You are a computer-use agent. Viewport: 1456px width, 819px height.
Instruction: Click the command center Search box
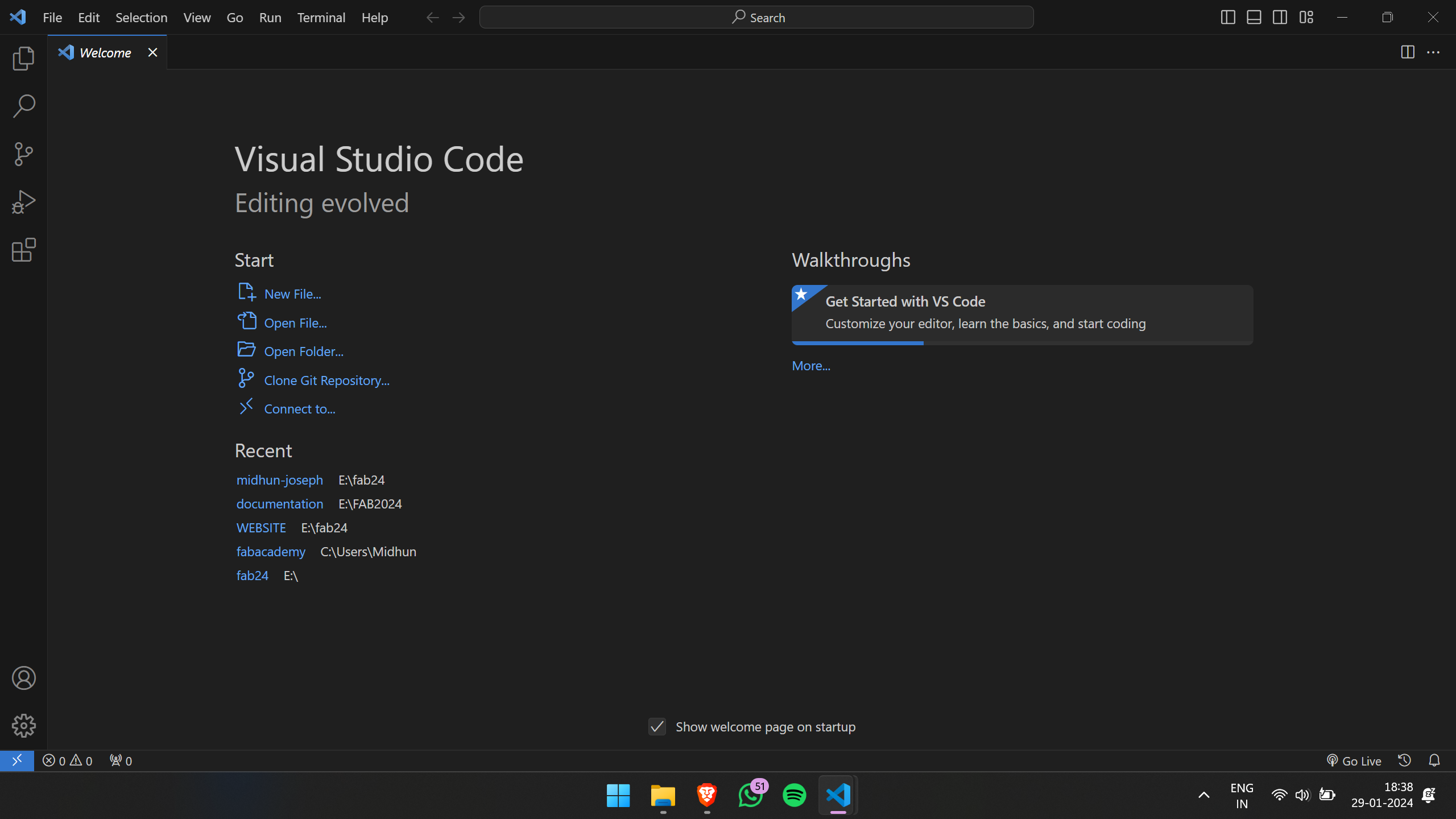tap(756, 18)
